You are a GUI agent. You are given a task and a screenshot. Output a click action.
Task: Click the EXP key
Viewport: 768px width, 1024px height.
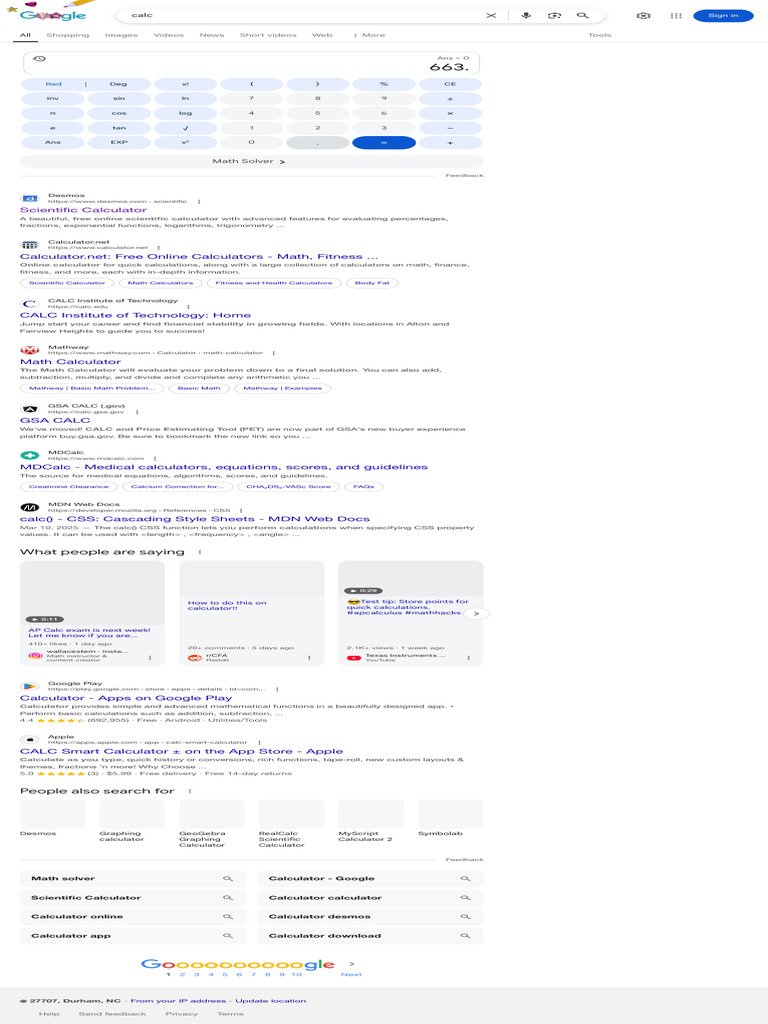click(x=119, y=142)
